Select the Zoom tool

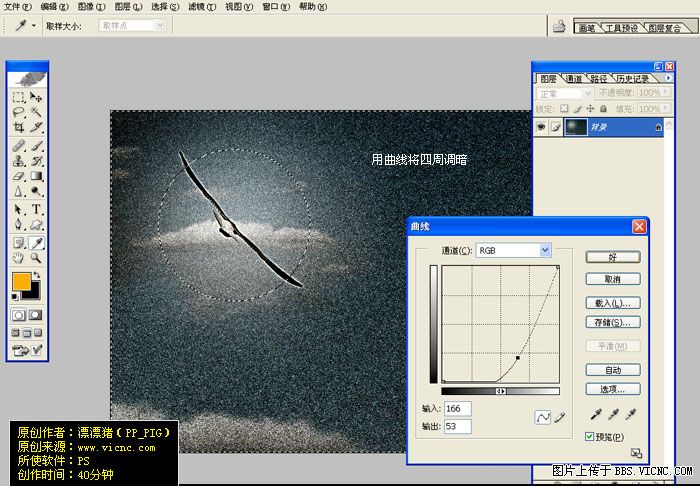pyautogui.click(x=36, y=258)
